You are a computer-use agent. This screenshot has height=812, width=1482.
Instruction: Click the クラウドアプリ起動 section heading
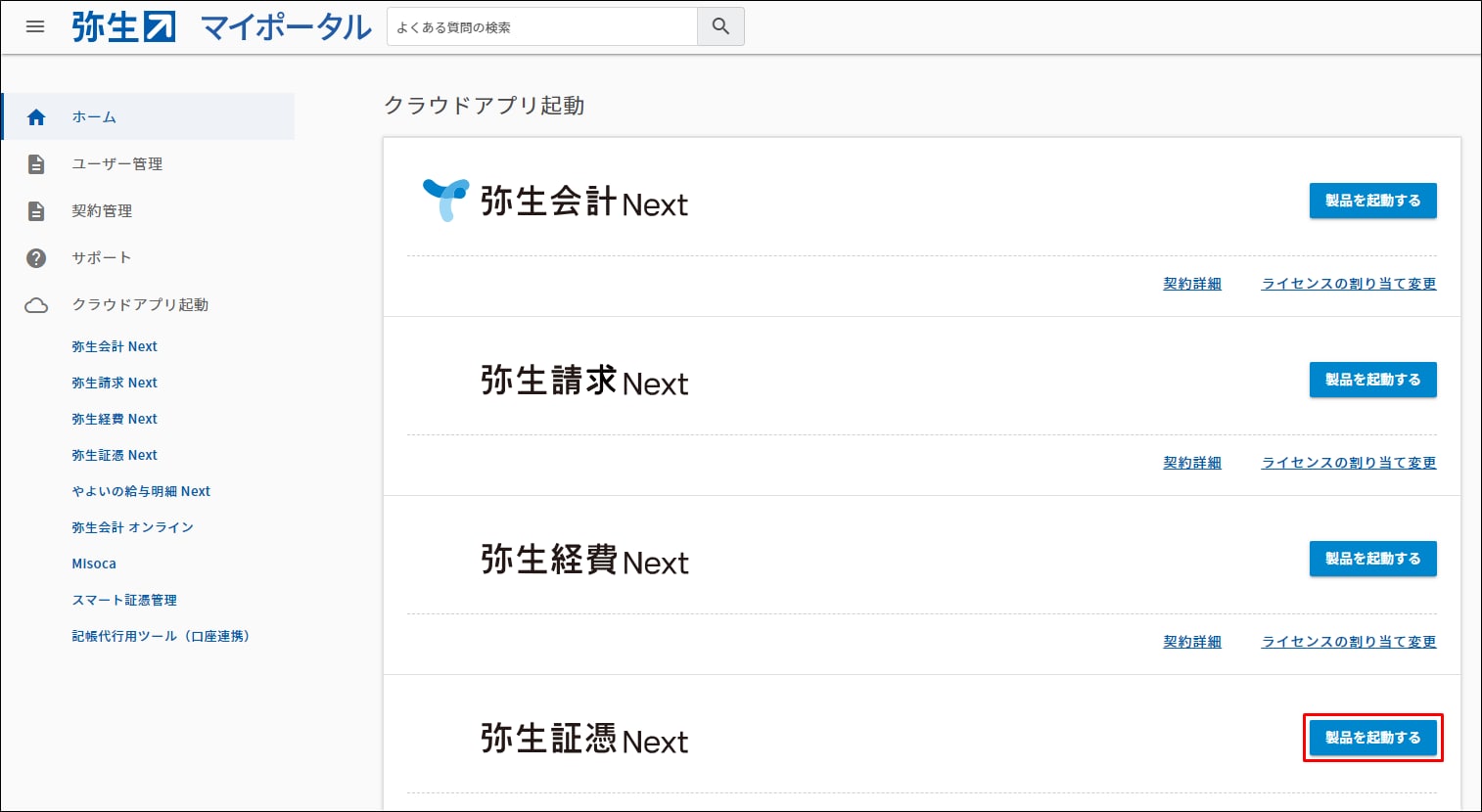point(485,106)
